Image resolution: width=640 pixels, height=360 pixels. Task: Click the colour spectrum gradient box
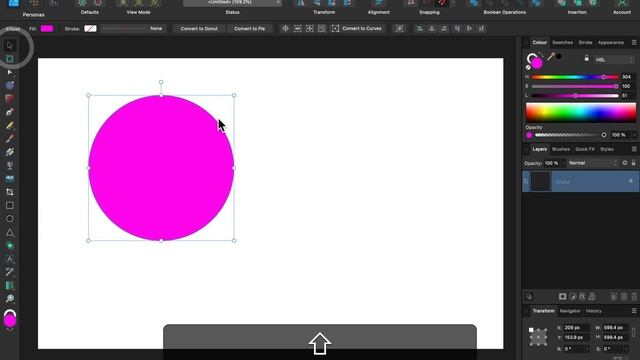tap(580, 112)
